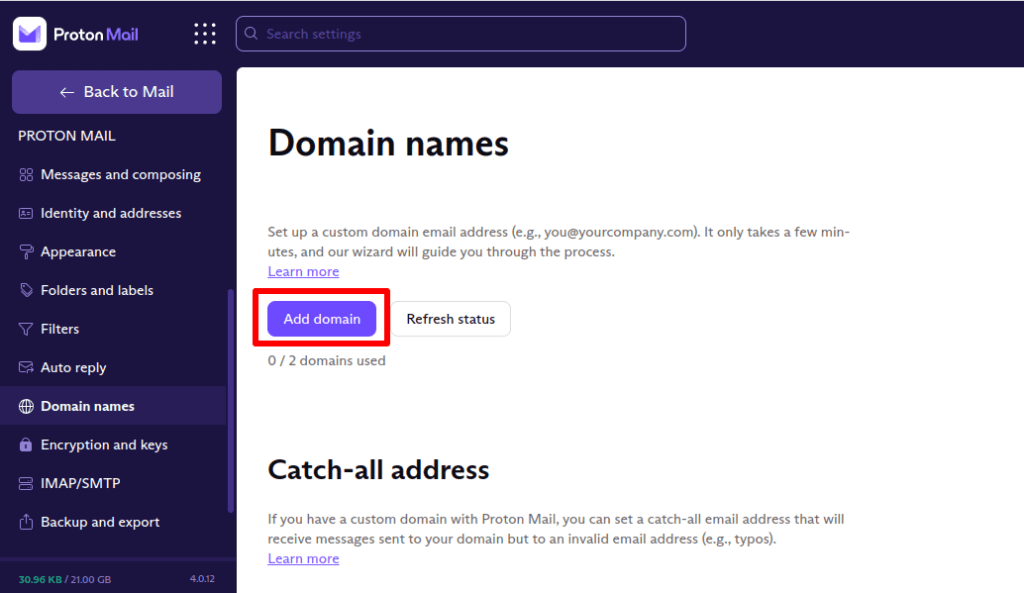Open Appearance settings via its icon
The height and width of the screenshot is (593, 1024).
click(24, 251)
